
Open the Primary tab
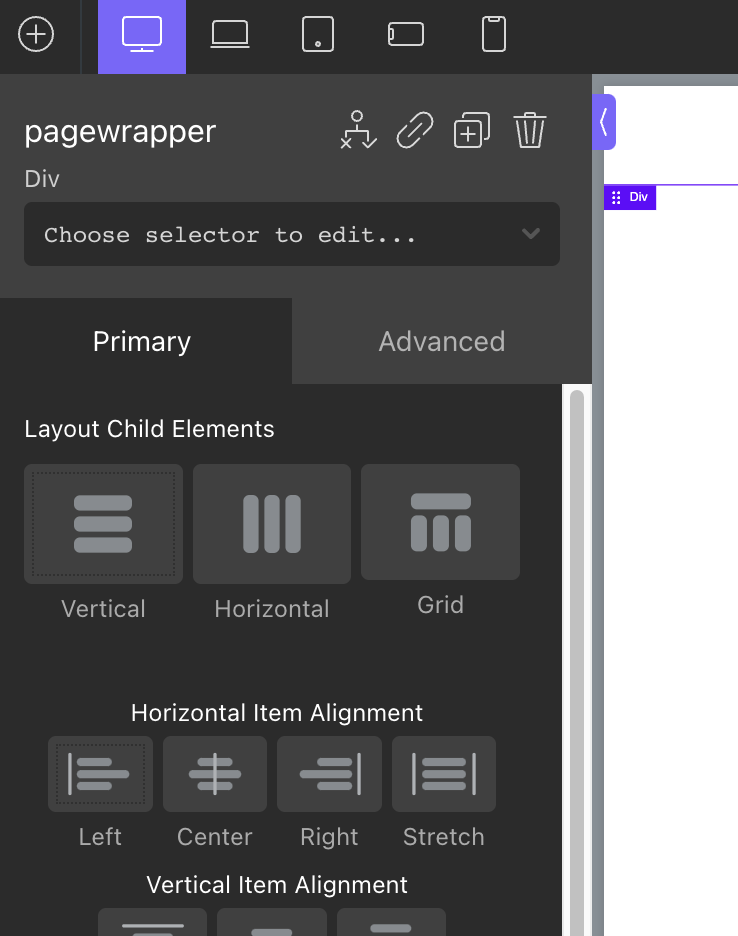[141, 341]
